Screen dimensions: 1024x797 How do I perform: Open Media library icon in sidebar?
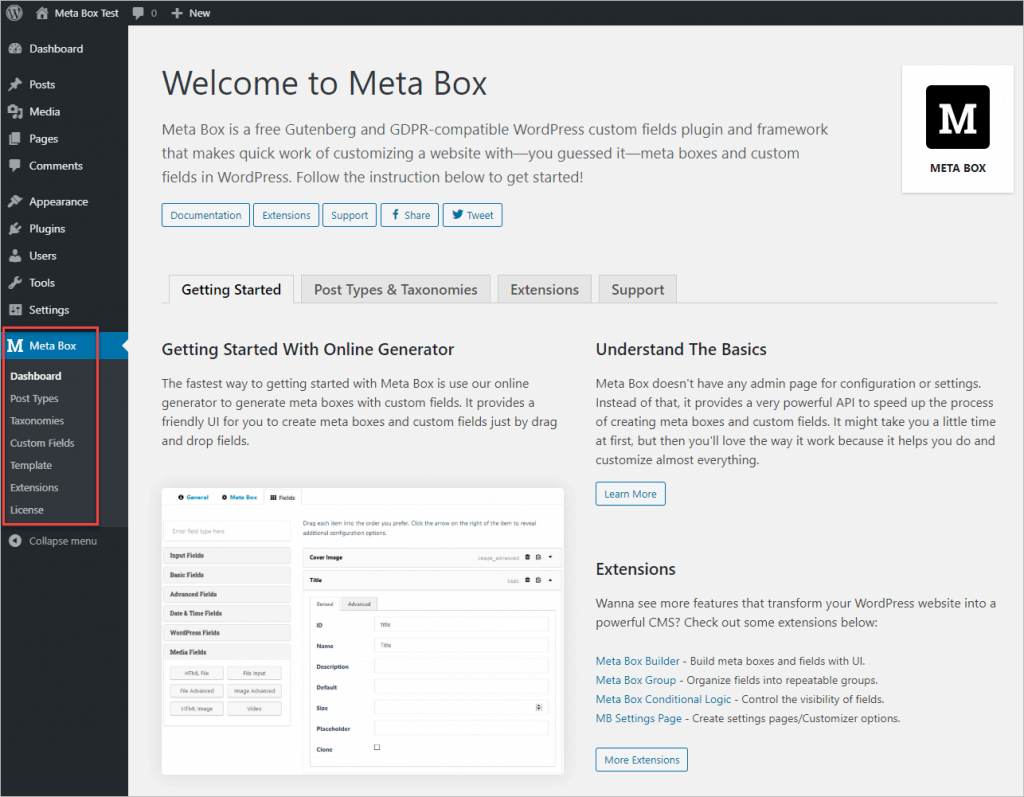tap(15, 112)
